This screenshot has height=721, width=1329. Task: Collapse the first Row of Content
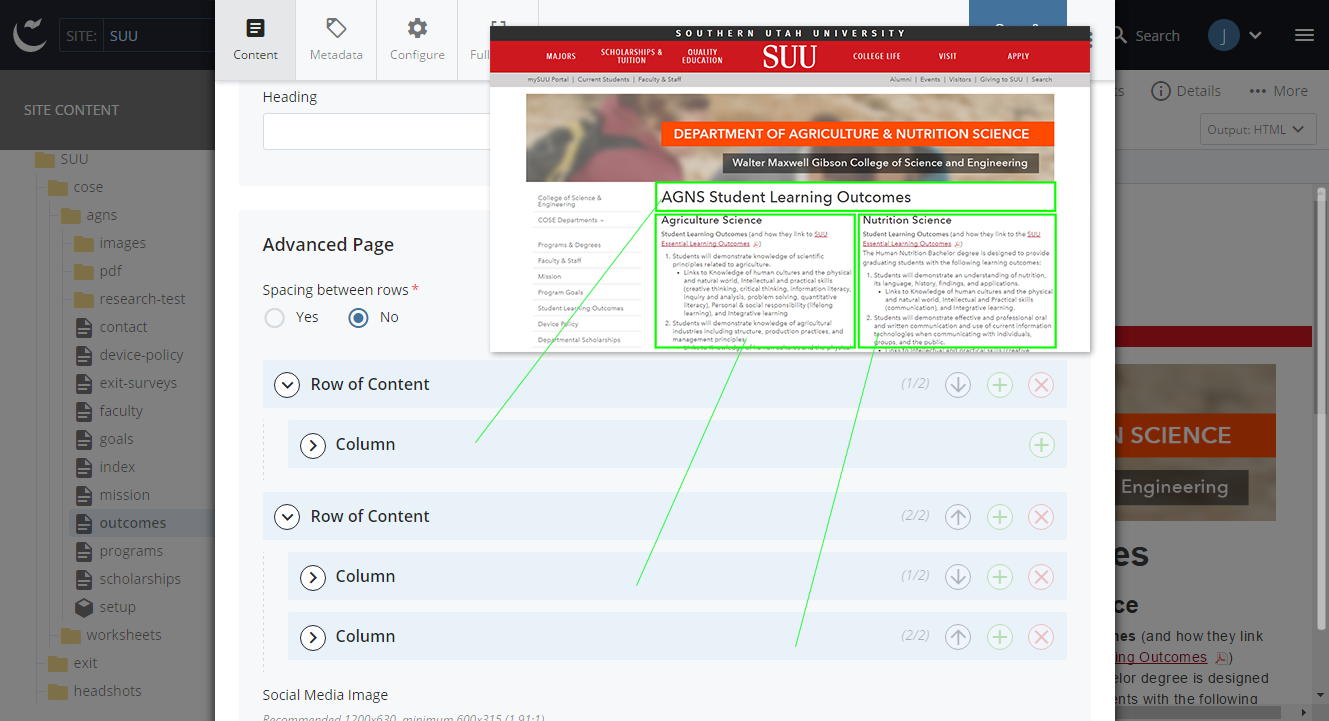[x=287, y=385]
